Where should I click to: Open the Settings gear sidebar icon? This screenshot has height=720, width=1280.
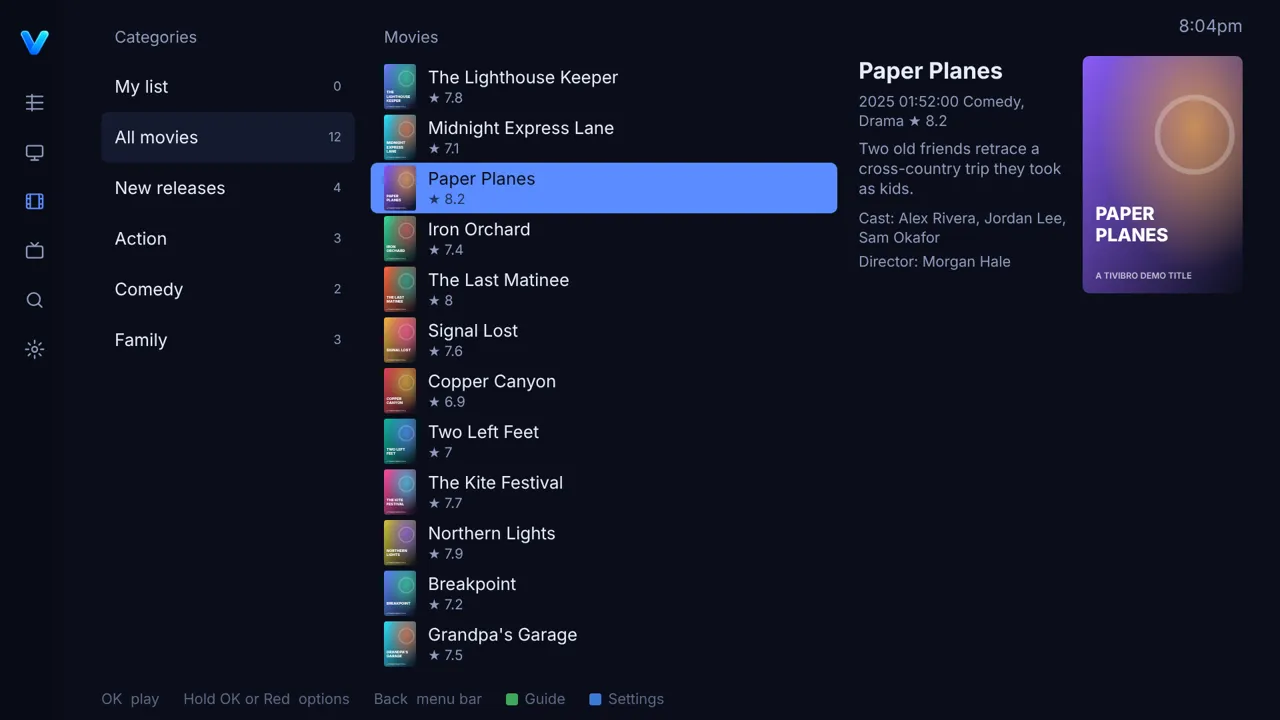pos(34,349)
